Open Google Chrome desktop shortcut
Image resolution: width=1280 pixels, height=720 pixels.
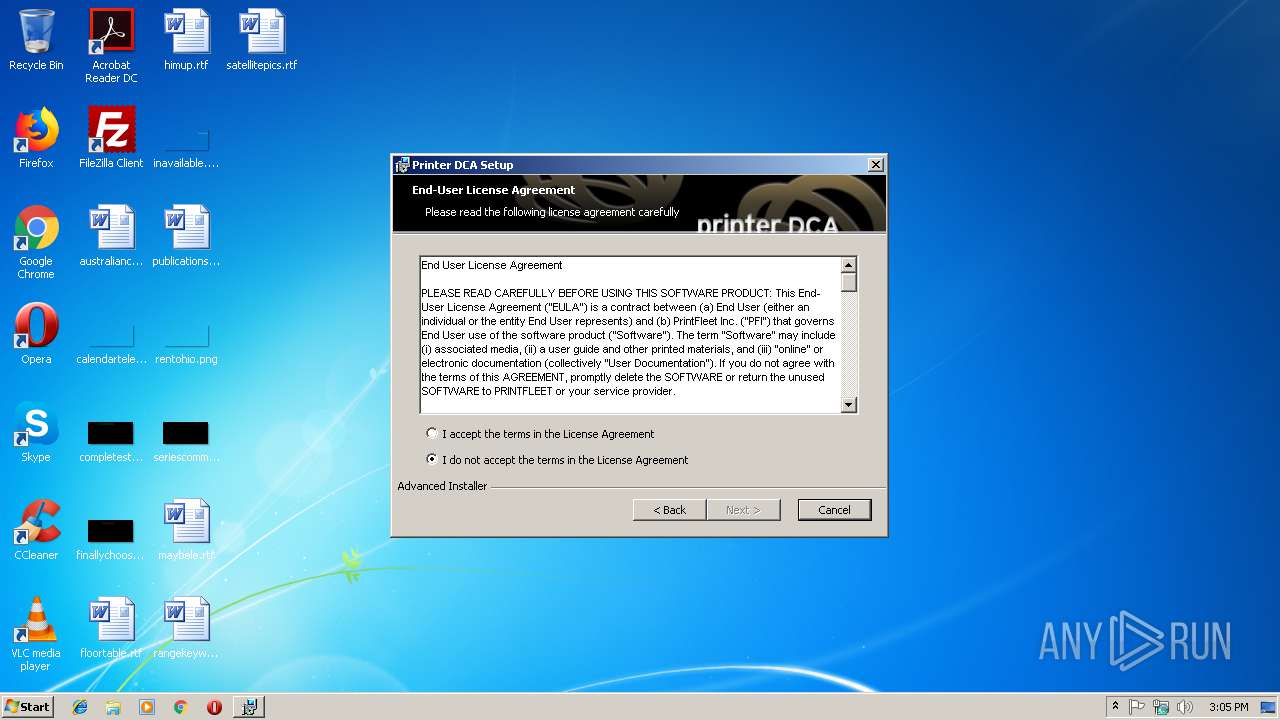[x=36, y=243]
